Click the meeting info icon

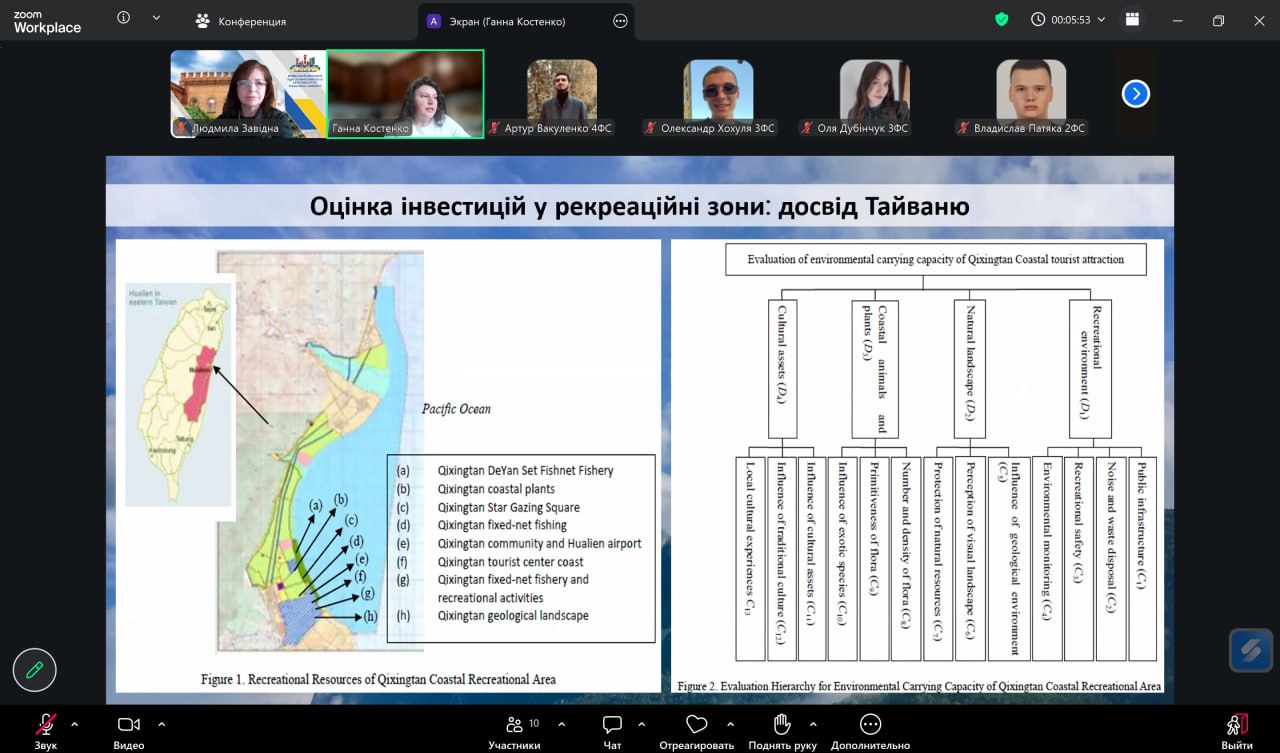pos(124,18)
